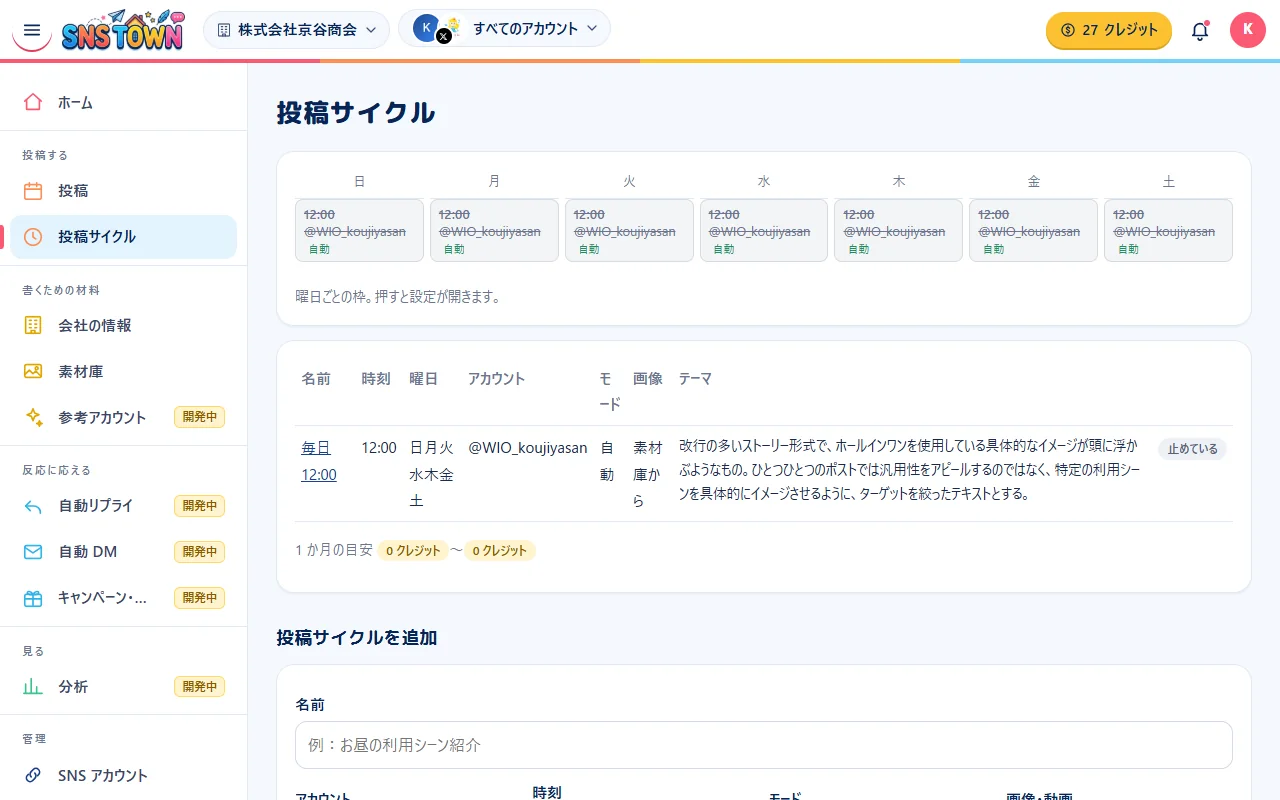Screen dimensions: 1280x800
Task: Open the 毎日 12:00 cycle link
Action: [x=319, y=461]
